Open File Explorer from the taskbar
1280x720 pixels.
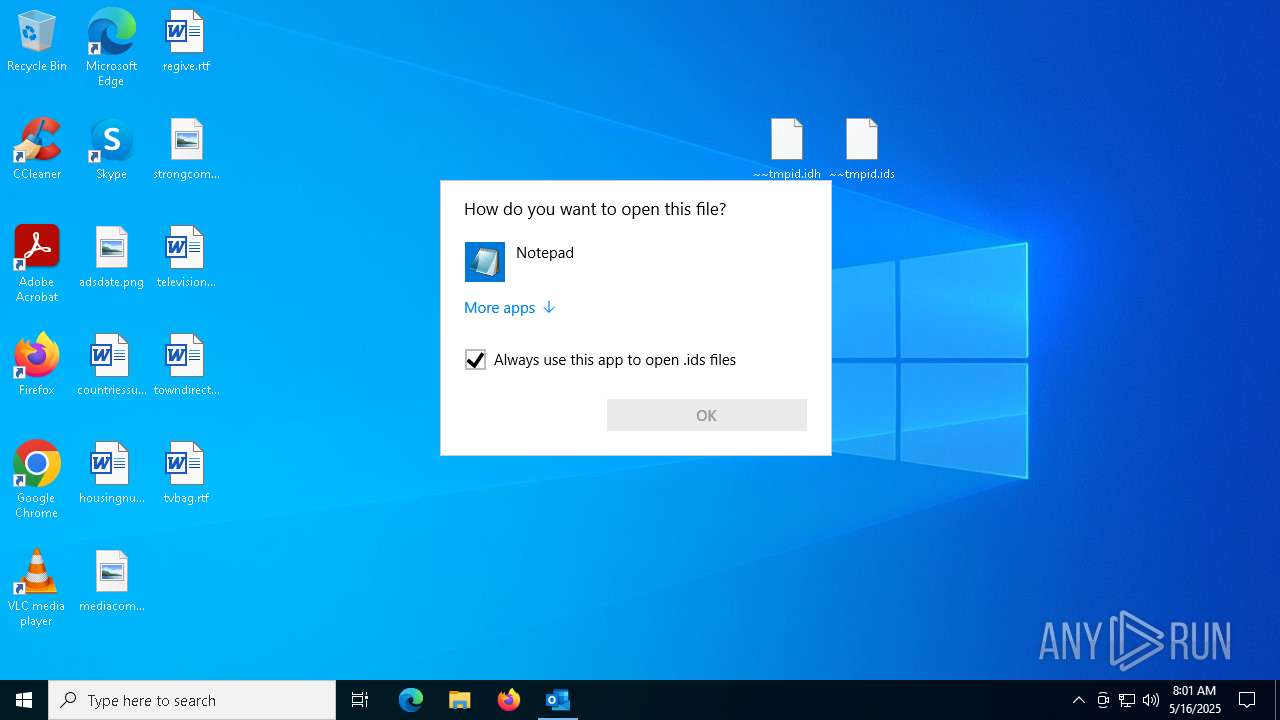coord(460,700)
